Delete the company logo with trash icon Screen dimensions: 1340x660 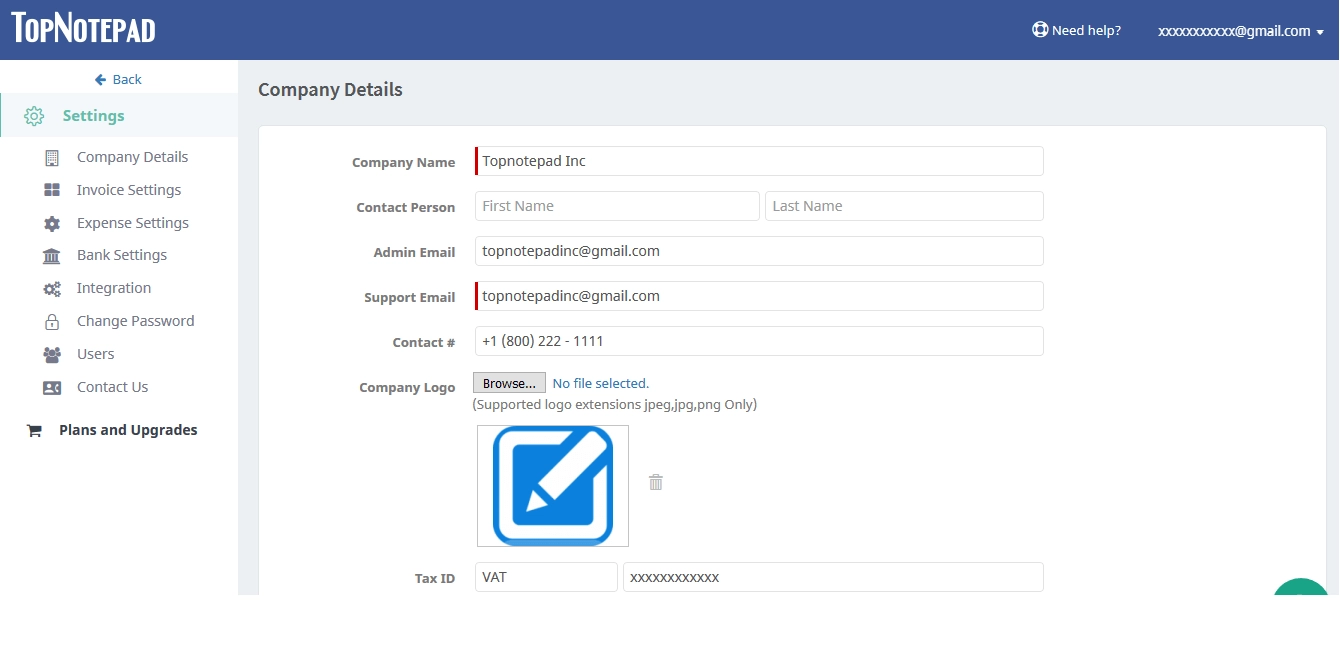click(656, 482)
